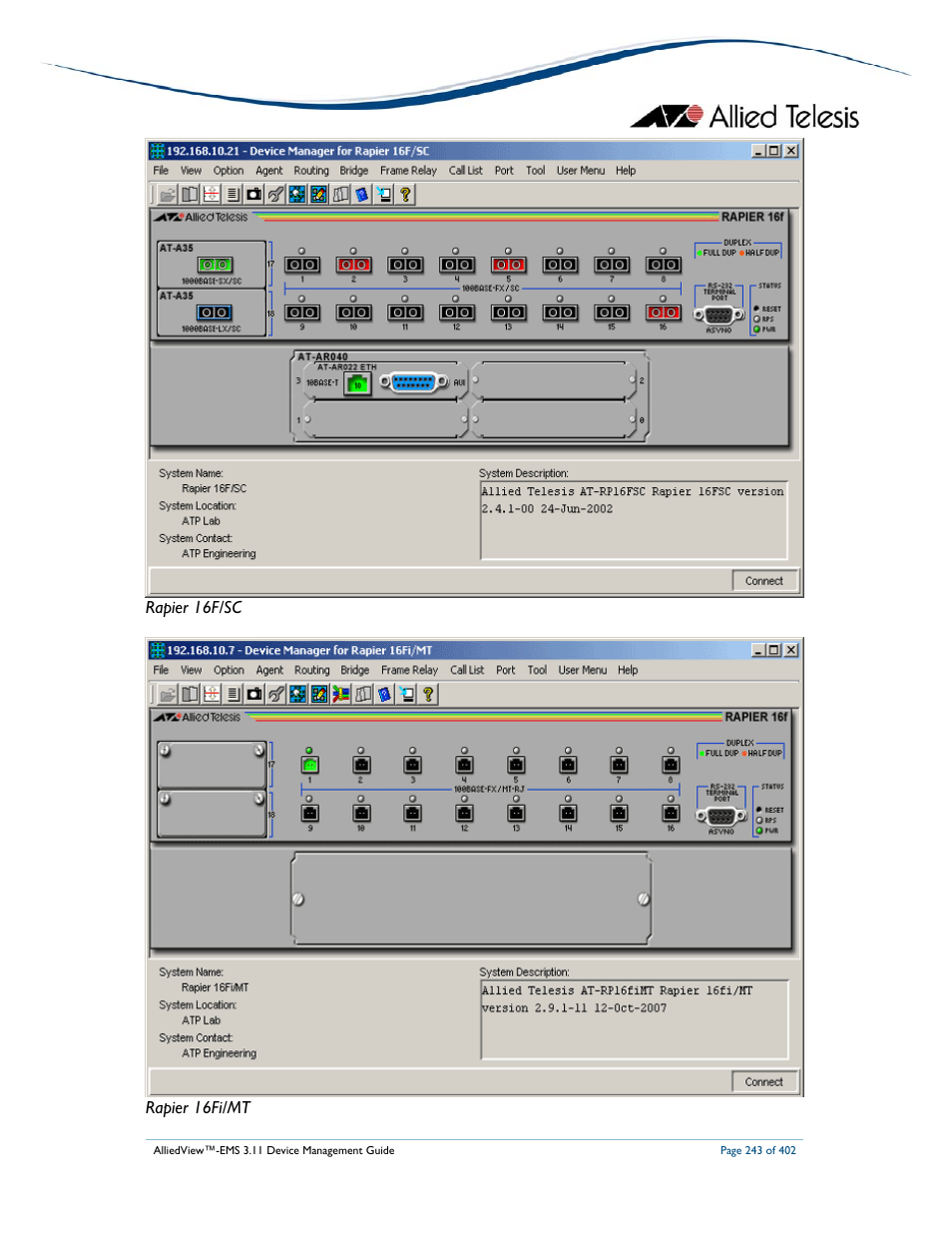Select green AT-A35 1000BASE-SX/SC uplink port
The image size is (952, 1233).
(x=215, y=265)
